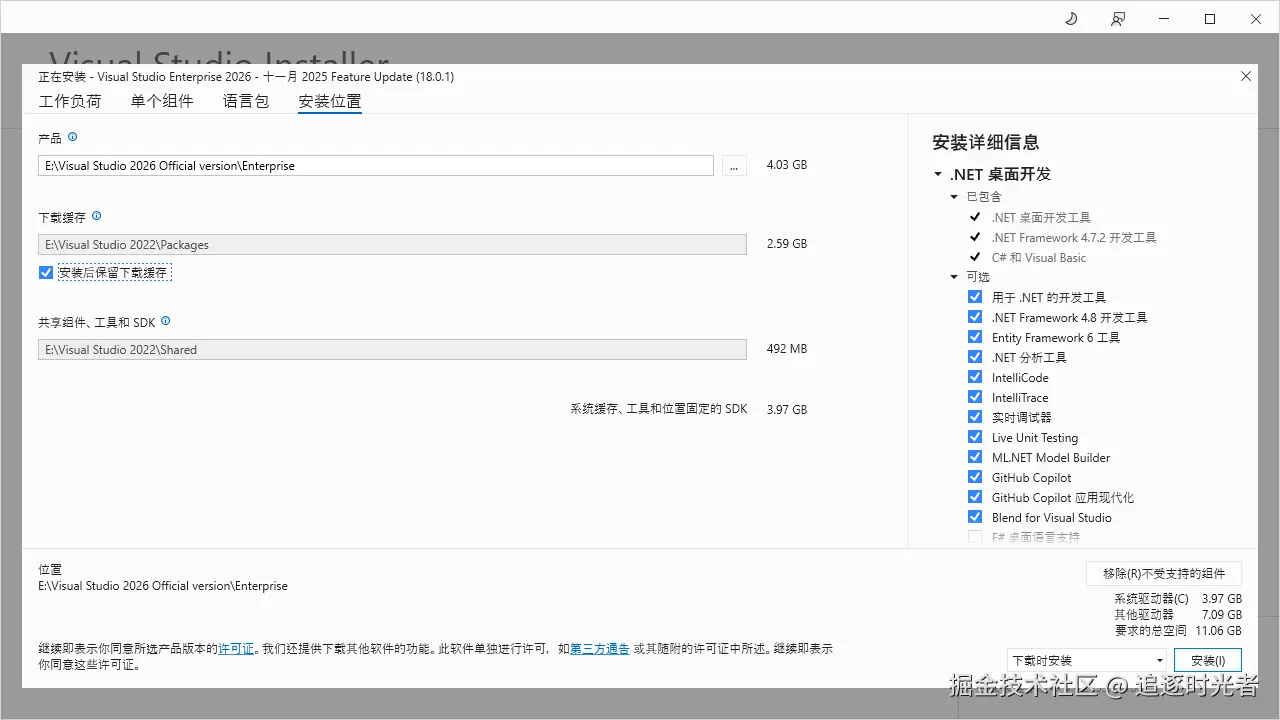Click the included C# 和 Visual Basic item
The image size is (1280, 720).
click(1039, 257)
